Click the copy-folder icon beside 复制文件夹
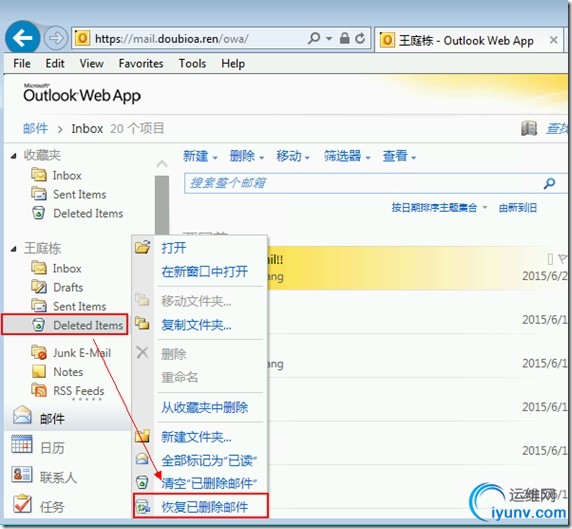This screenshot has height=529, width=572. [x=142, y=323]
